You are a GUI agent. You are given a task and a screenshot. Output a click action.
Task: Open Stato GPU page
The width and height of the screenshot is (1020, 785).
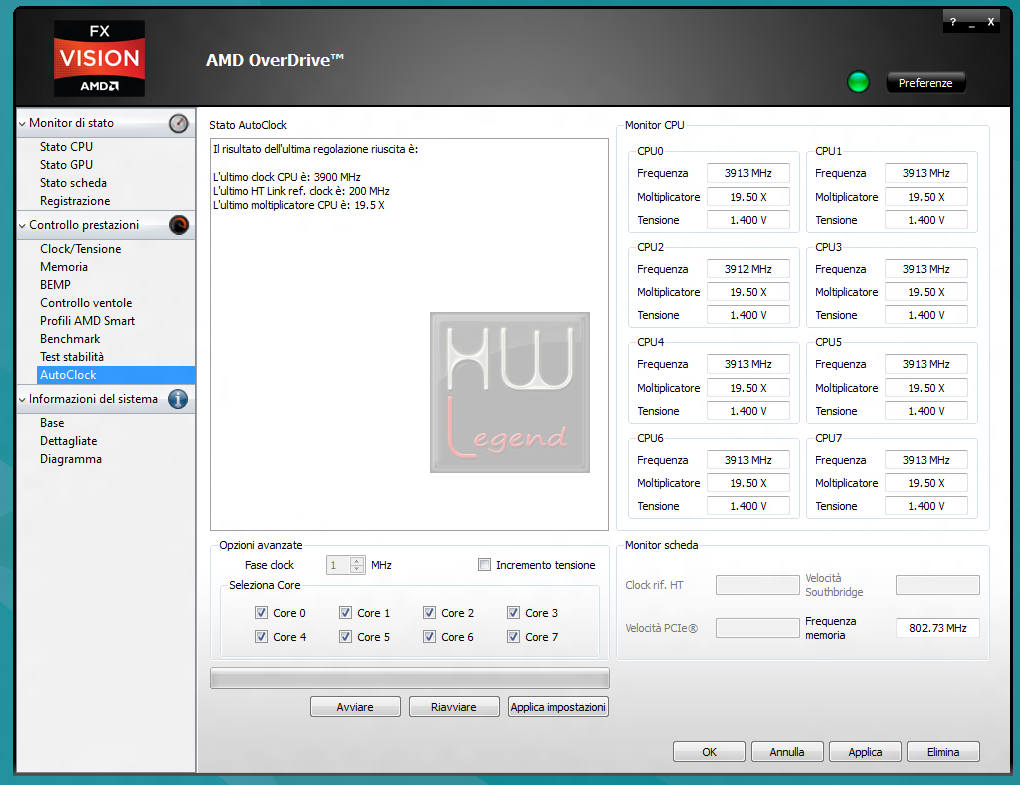66,165
